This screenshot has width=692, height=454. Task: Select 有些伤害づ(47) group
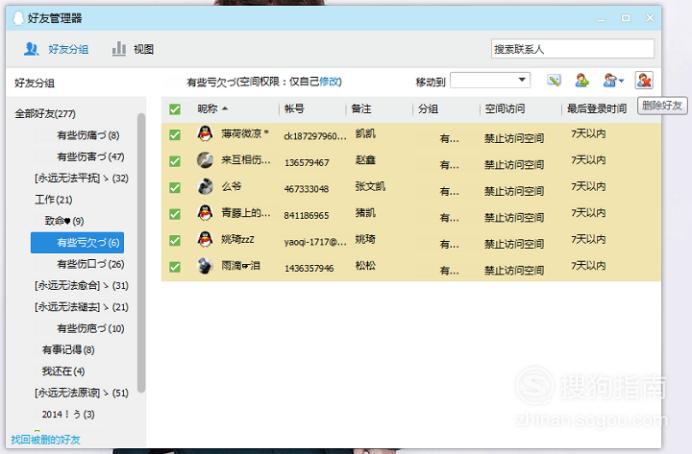[90, 157]
